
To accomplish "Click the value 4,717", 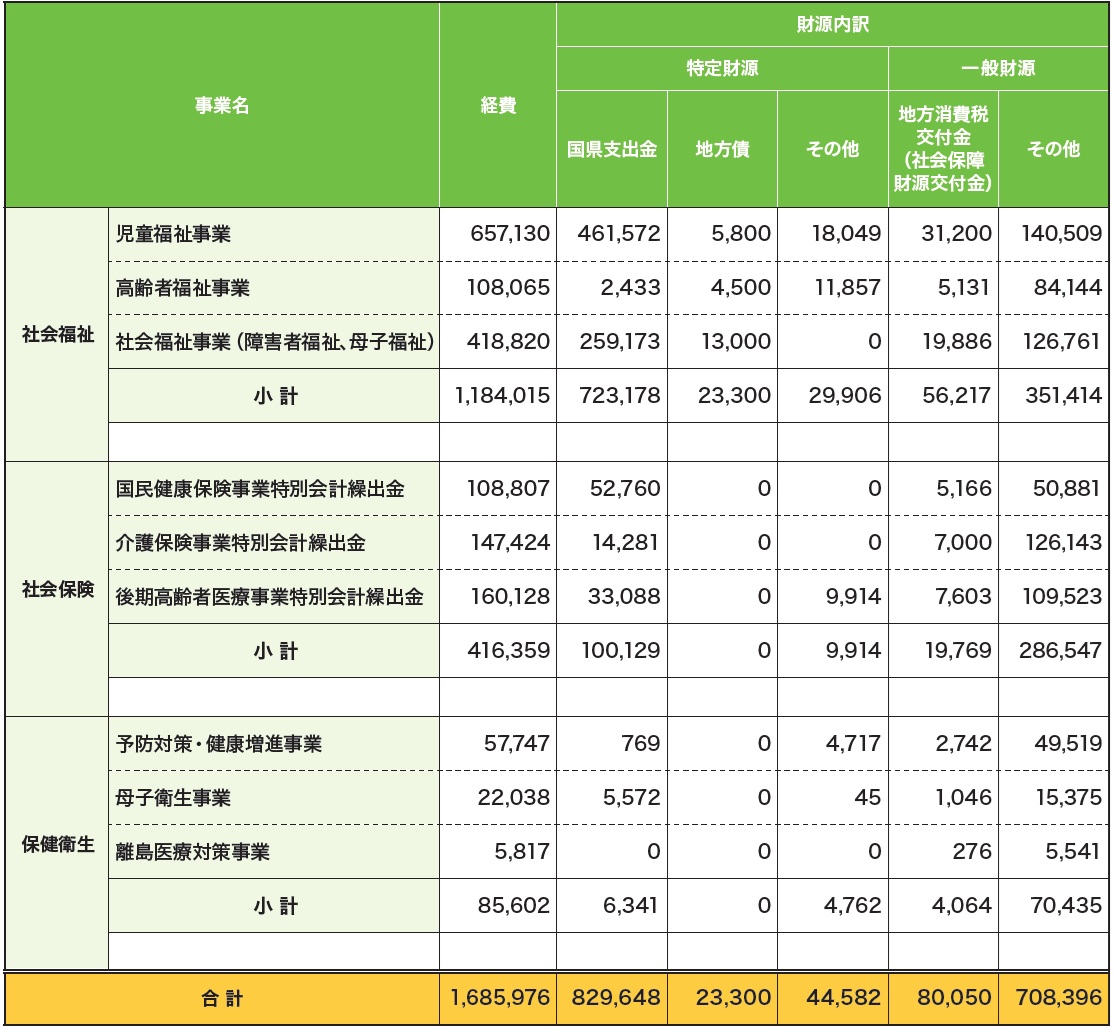I will (x=853, y=744).
